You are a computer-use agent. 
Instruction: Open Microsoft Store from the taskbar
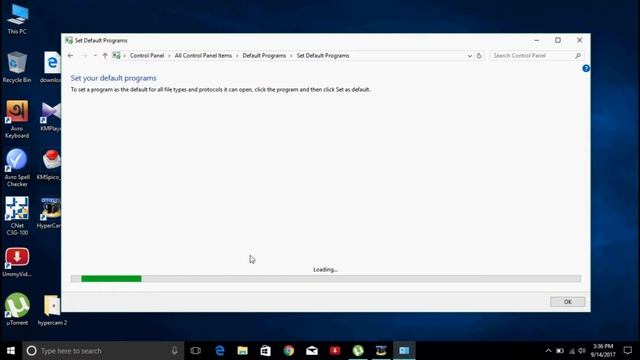pyautogui.click(x=265, y=351)
